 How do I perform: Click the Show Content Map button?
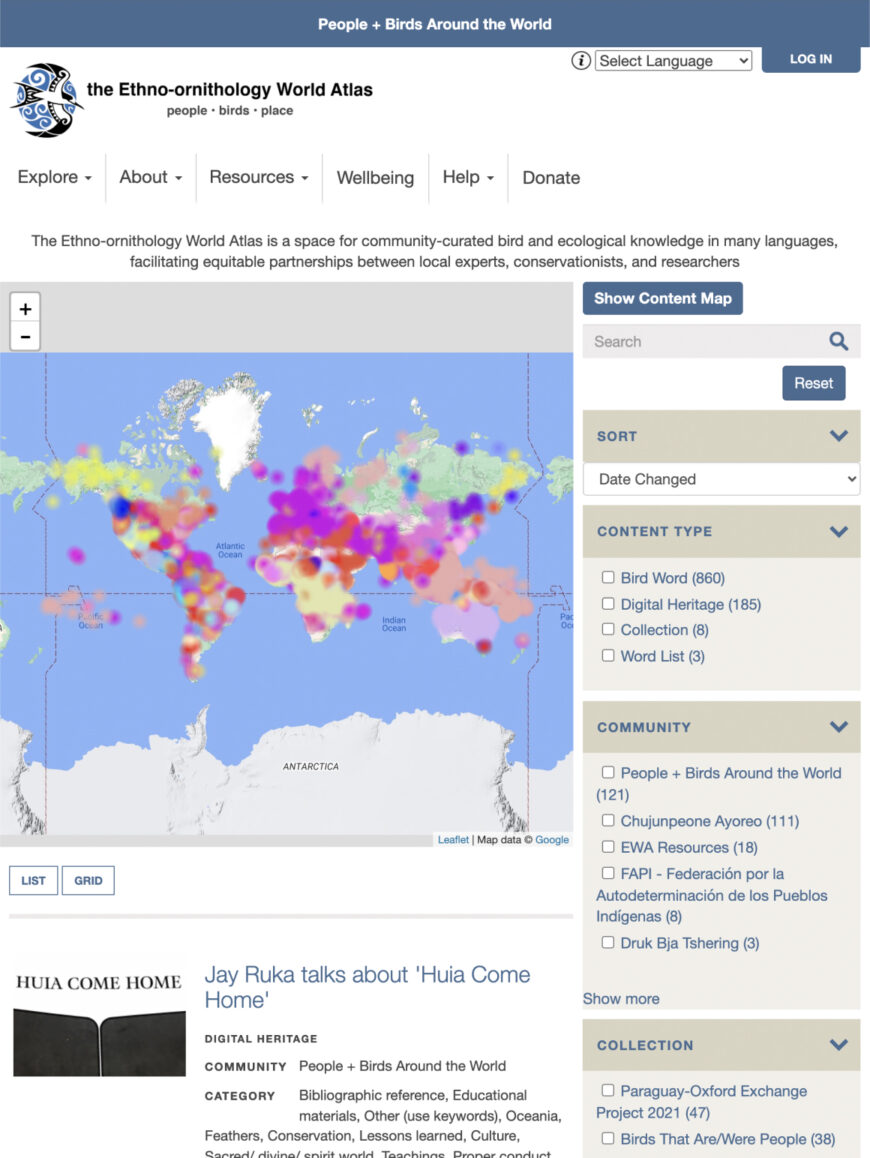pos(662,298)
